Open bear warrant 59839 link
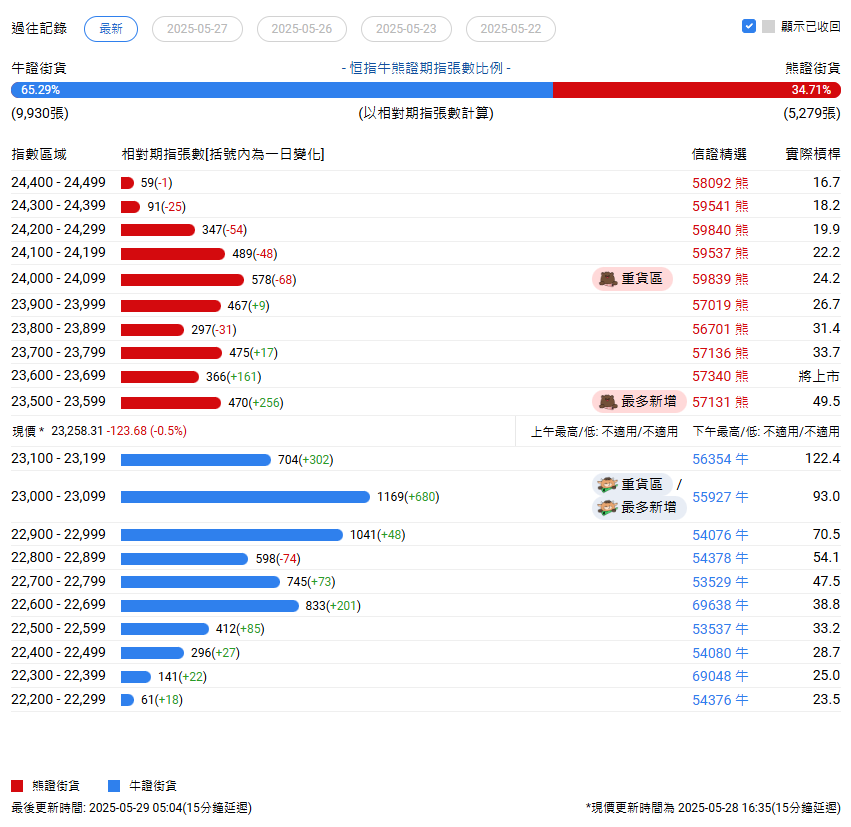The image size is (851, 827). [x=711, y=280]
